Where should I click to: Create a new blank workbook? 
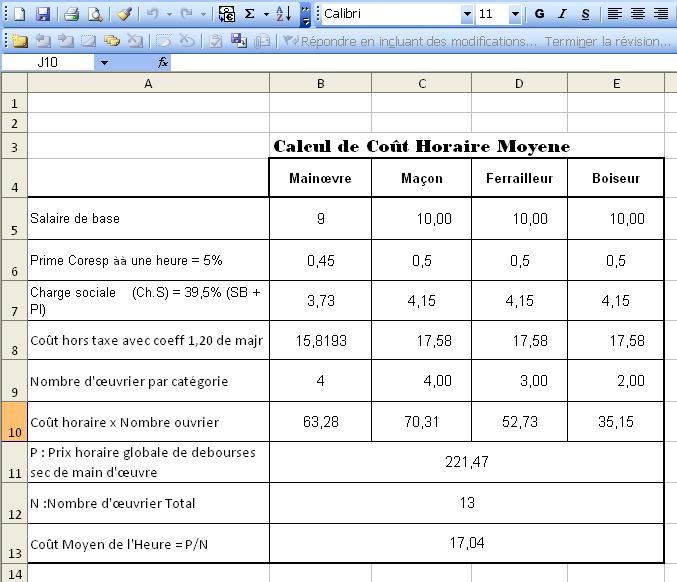(x=19, y=14)
